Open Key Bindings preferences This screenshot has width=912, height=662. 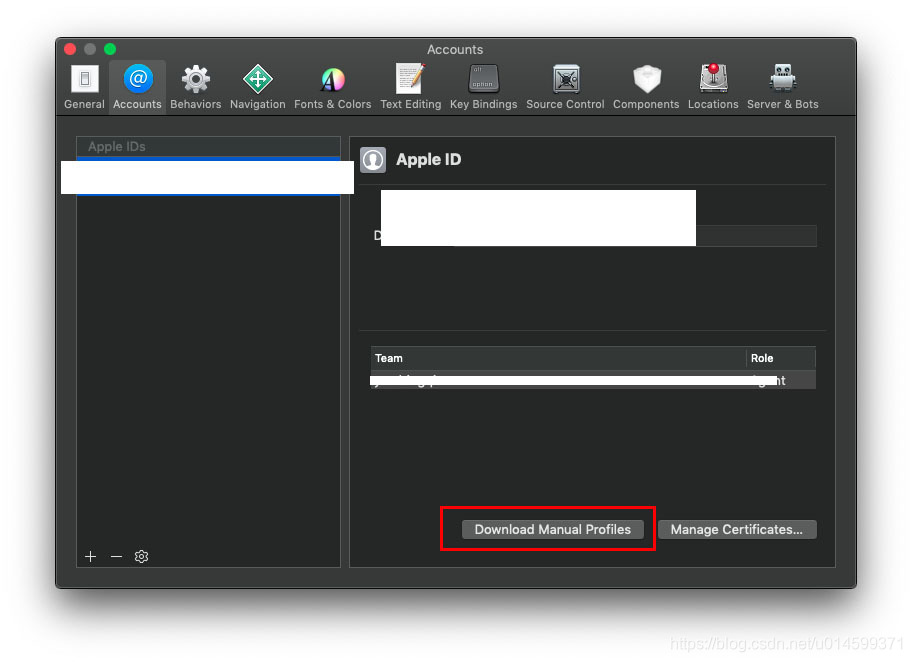(x=483, y=87)
